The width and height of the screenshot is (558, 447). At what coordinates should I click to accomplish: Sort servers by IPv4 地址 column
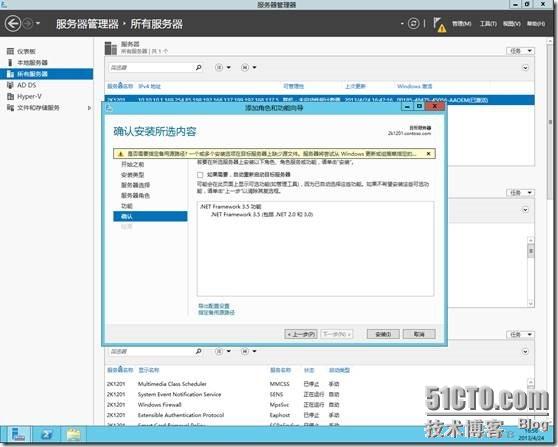coord(149,86)
